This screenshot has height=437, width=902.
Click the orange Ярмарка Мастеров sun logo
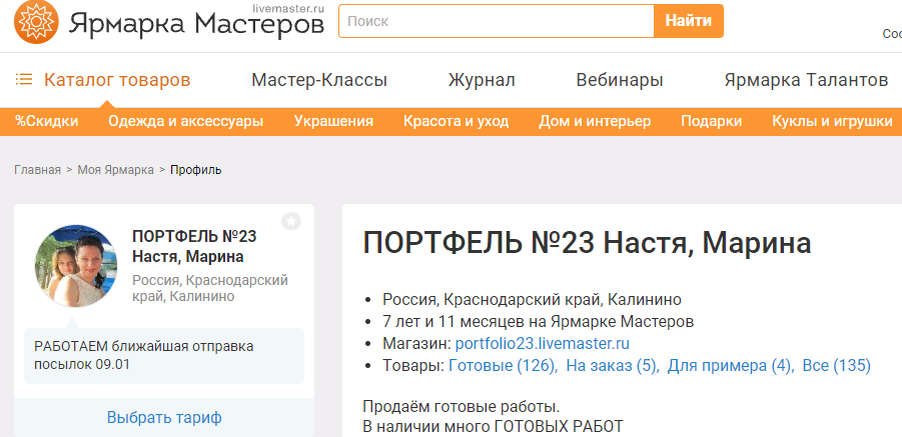(36, 22)
